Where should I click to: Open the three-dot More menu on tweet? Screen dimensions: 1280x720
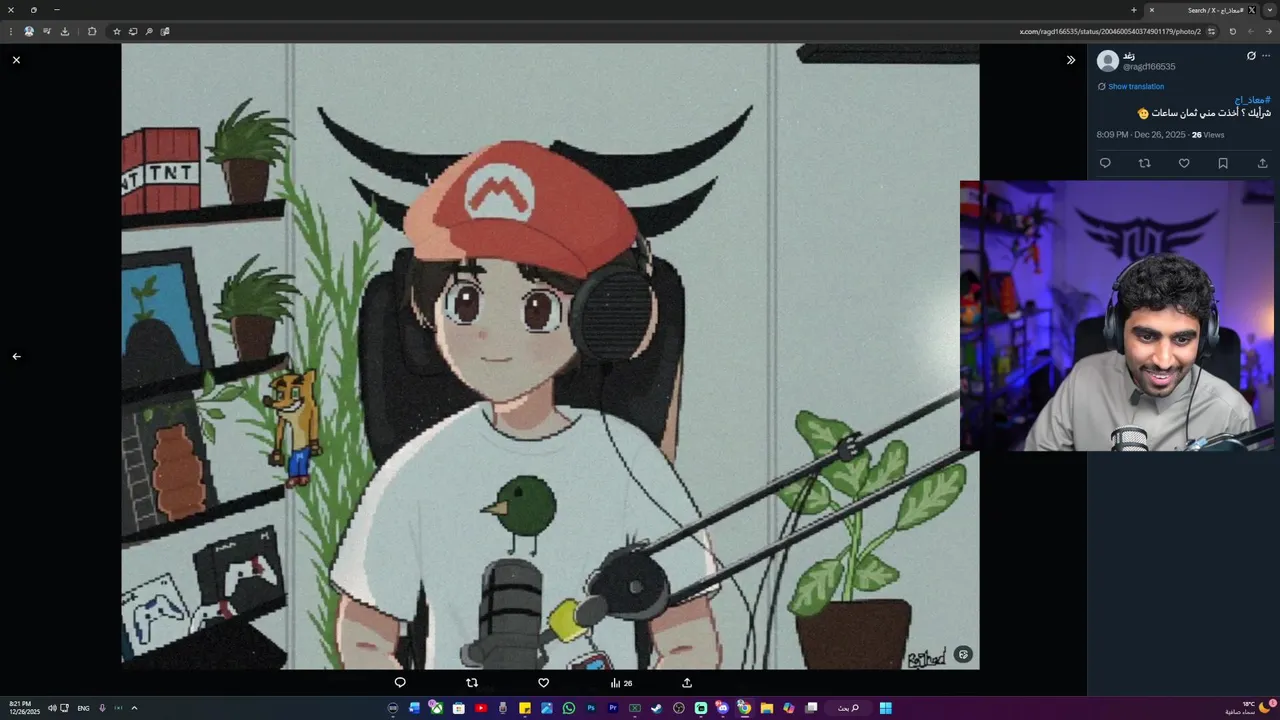[x=1266, y=56]
